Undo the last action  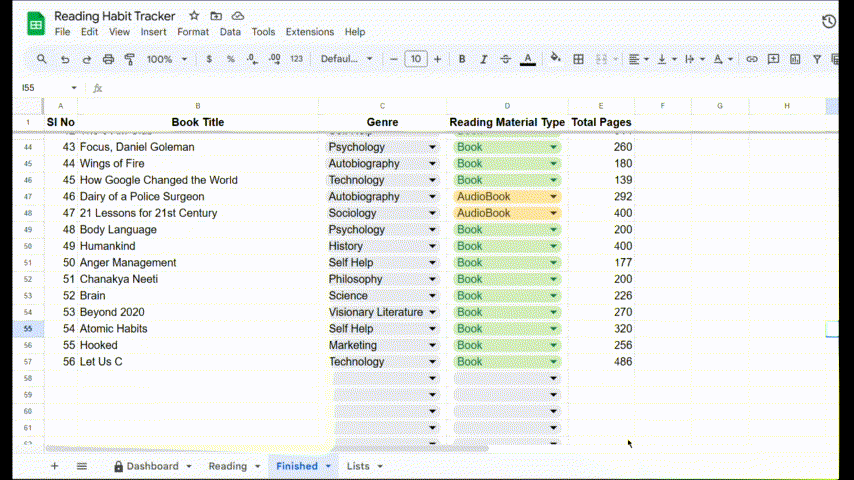click(65, 59)
